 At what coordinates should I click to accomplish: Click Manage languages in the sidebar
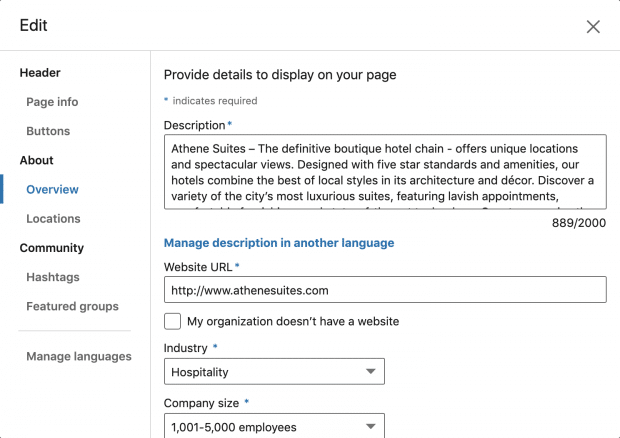point(78,356)
